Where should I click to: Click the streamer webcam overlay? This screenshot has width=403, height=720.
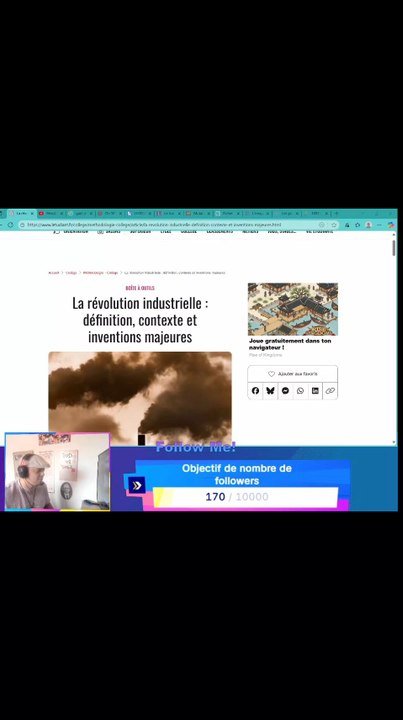pos(57,471)
